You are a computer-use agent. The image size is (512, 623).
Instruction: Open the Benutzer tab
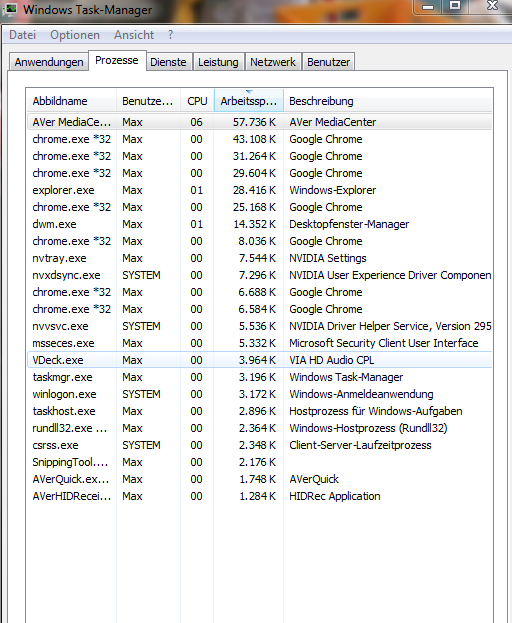click(x=328, y=62)
